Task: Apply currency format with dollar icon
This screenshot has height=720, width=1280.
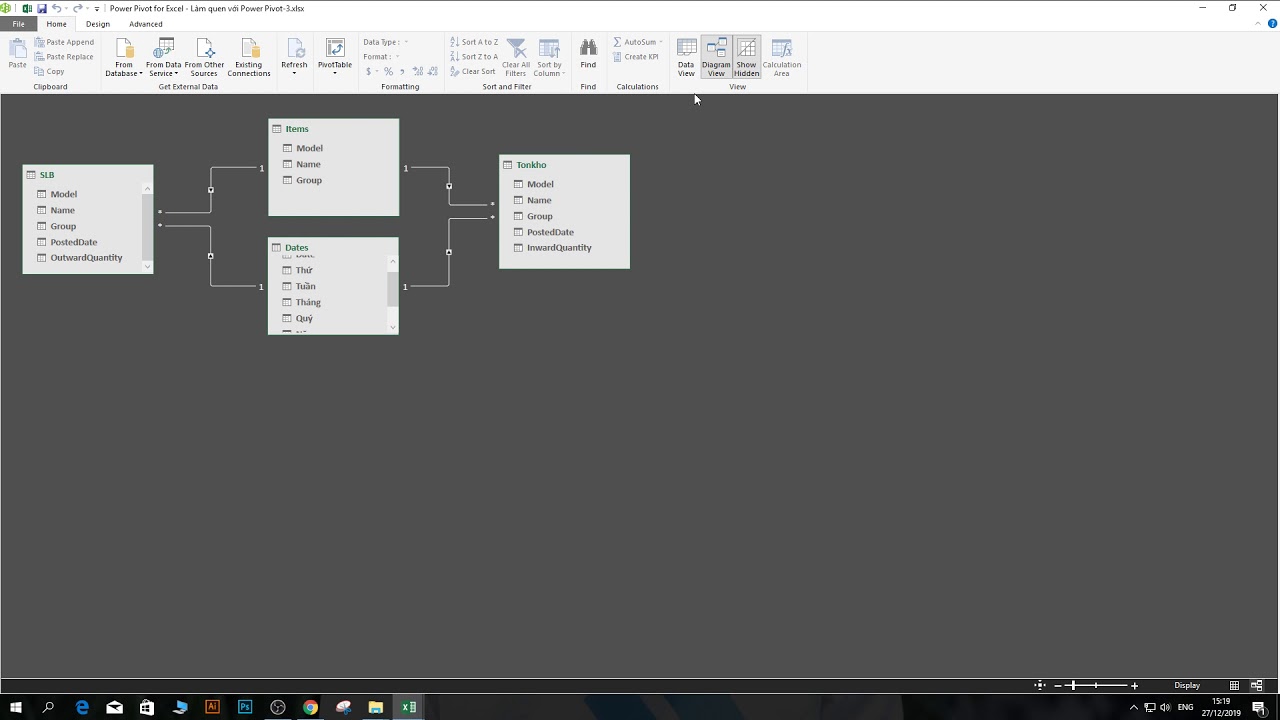Action: coord(369,72)
